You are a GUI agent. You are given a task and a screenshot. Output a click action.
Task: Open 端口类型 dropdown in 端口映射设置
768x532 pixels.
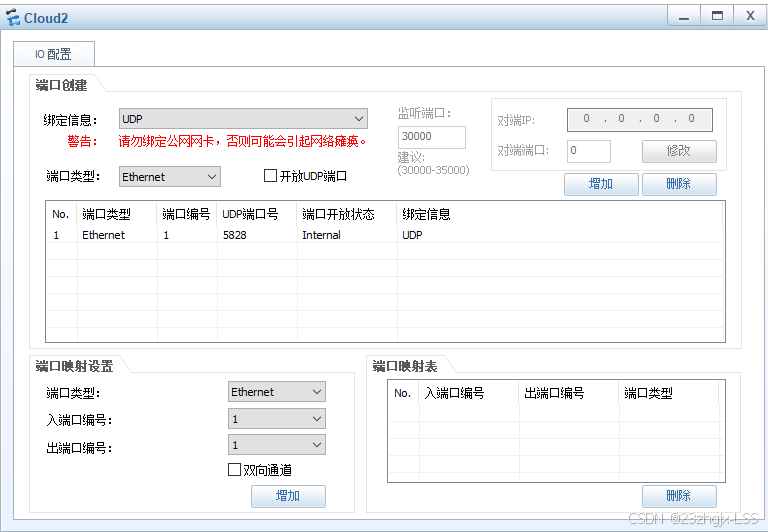coord(277,392)
